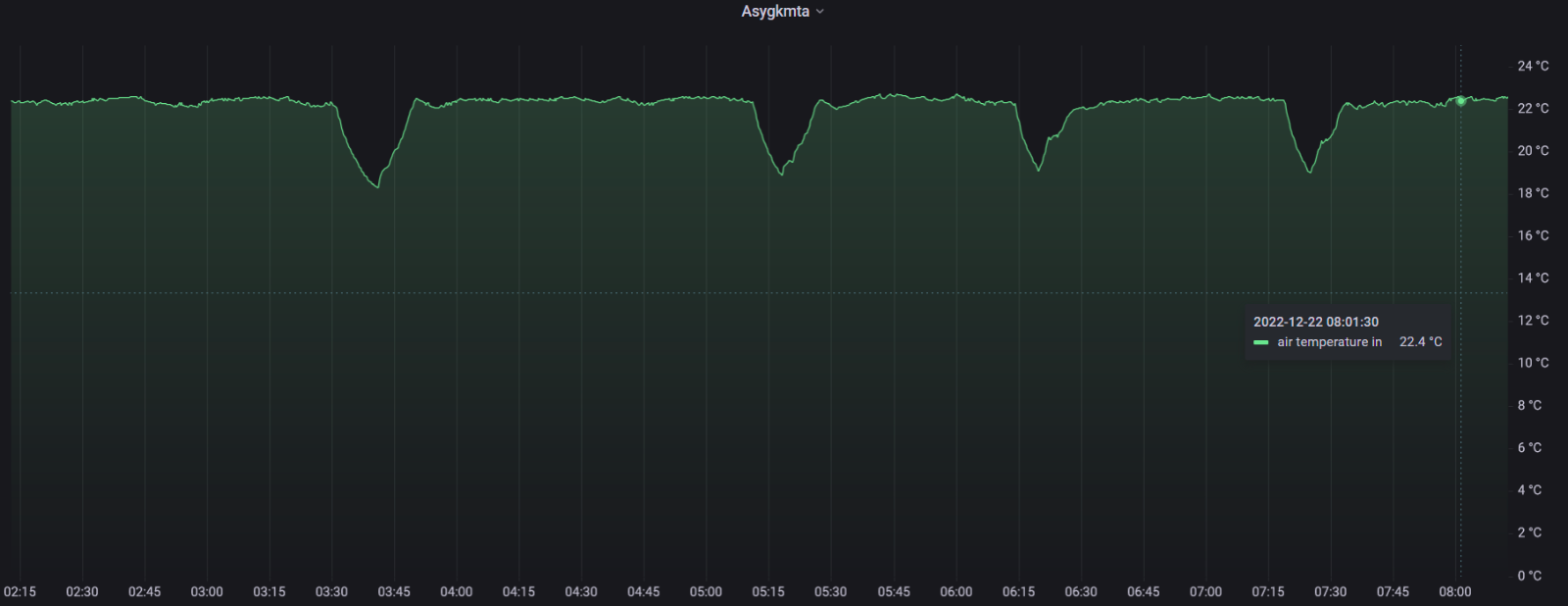Click the 04:15 time axis label
The image size is (1568, 606).
click(x=518, y=591)
